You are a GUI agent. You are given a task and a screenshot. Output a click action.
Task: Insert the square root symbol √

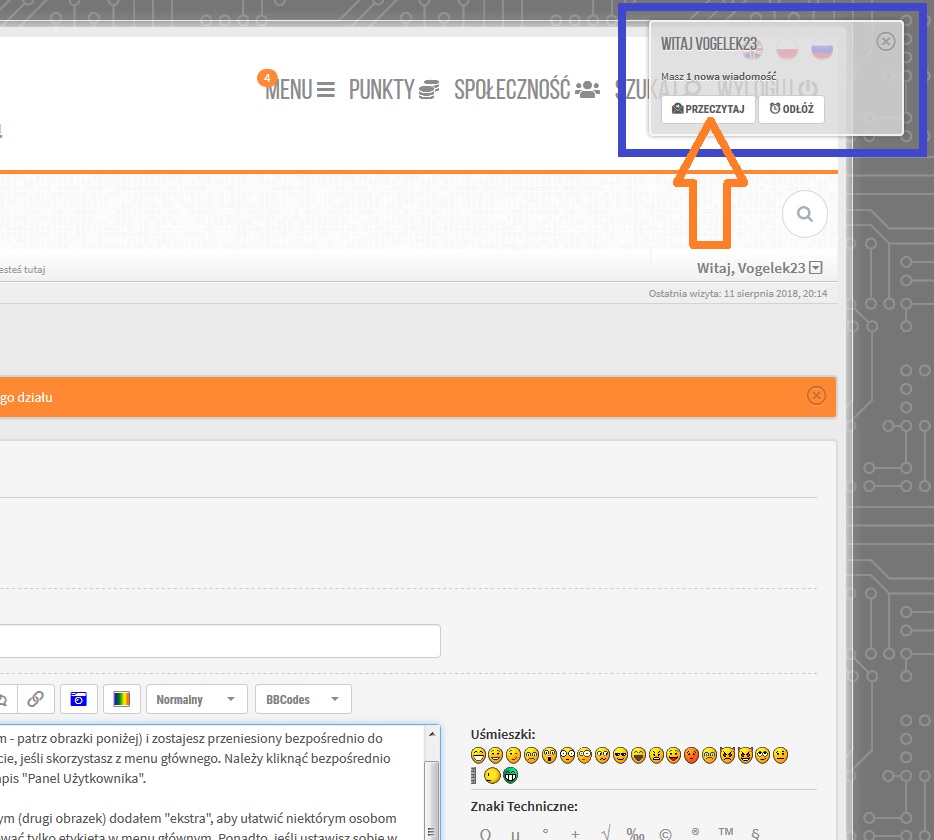pyautogui.click(x=606, y=833)
